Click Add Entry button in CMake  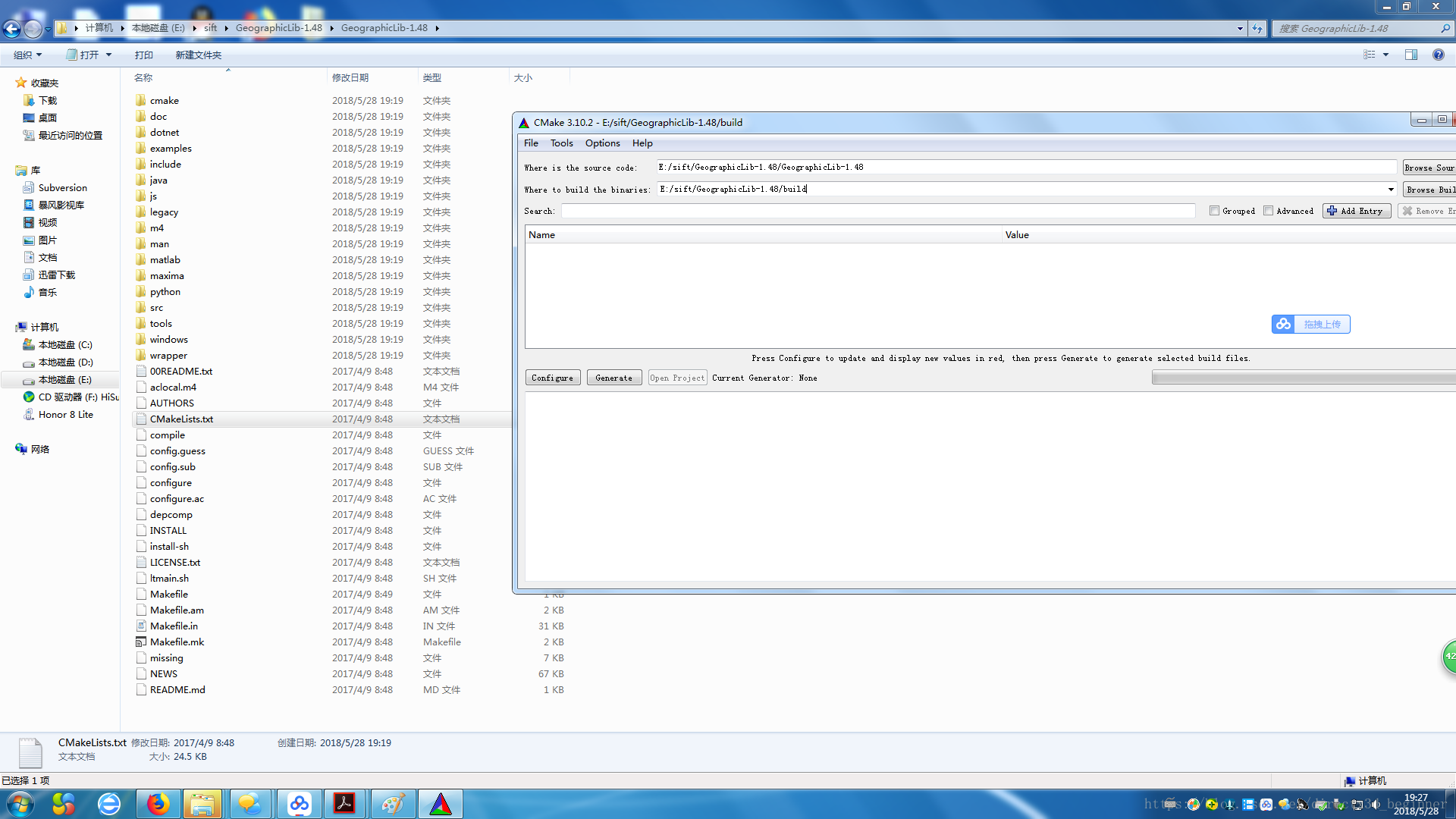(1356, 211)
